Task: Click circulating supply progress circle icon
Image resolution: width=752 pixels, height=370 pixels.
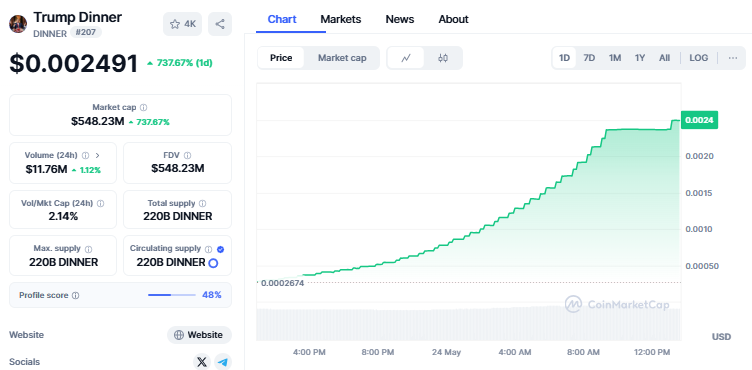Action: (x=213, y=263)
